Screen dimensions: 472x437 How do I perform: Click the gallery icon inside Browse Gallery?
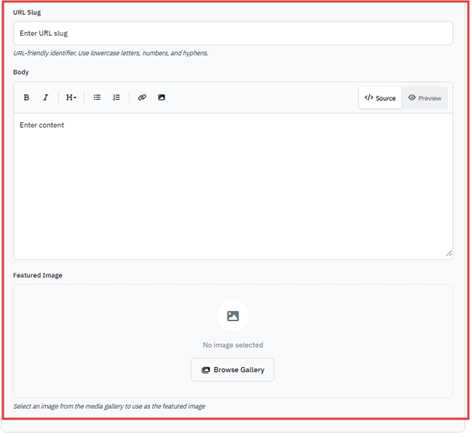(x=206, y=370)
